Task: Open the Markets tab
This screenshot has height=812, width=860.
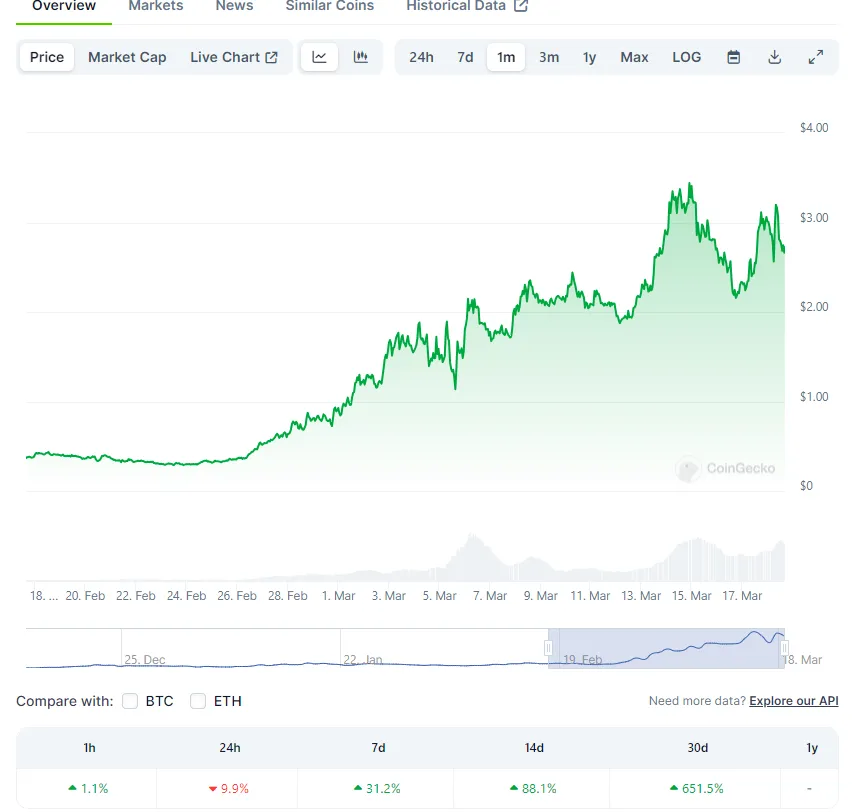Action: tap(156, 6)
